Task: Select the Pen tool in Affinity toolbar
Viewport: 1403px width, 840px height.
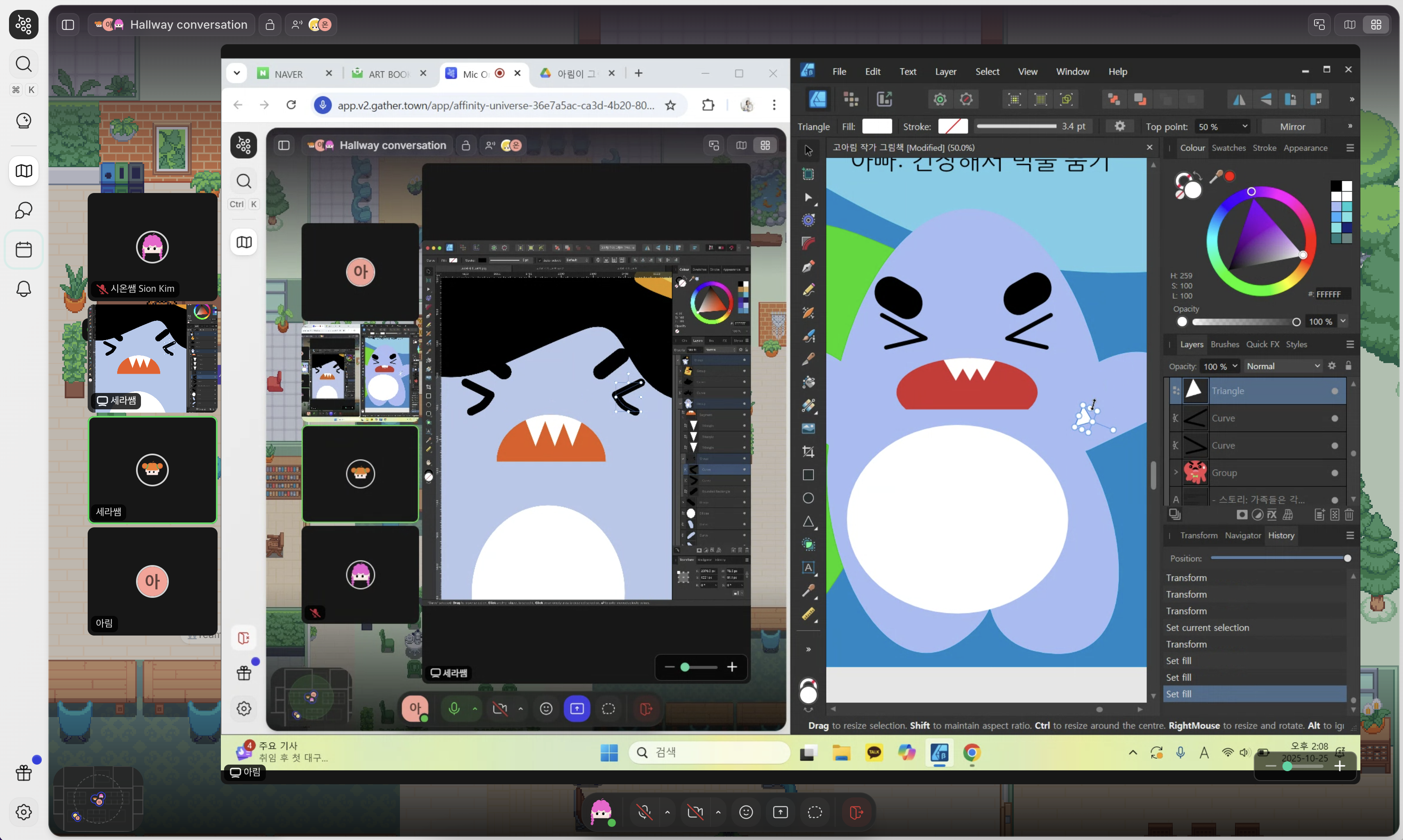Action: click(808, 266)
